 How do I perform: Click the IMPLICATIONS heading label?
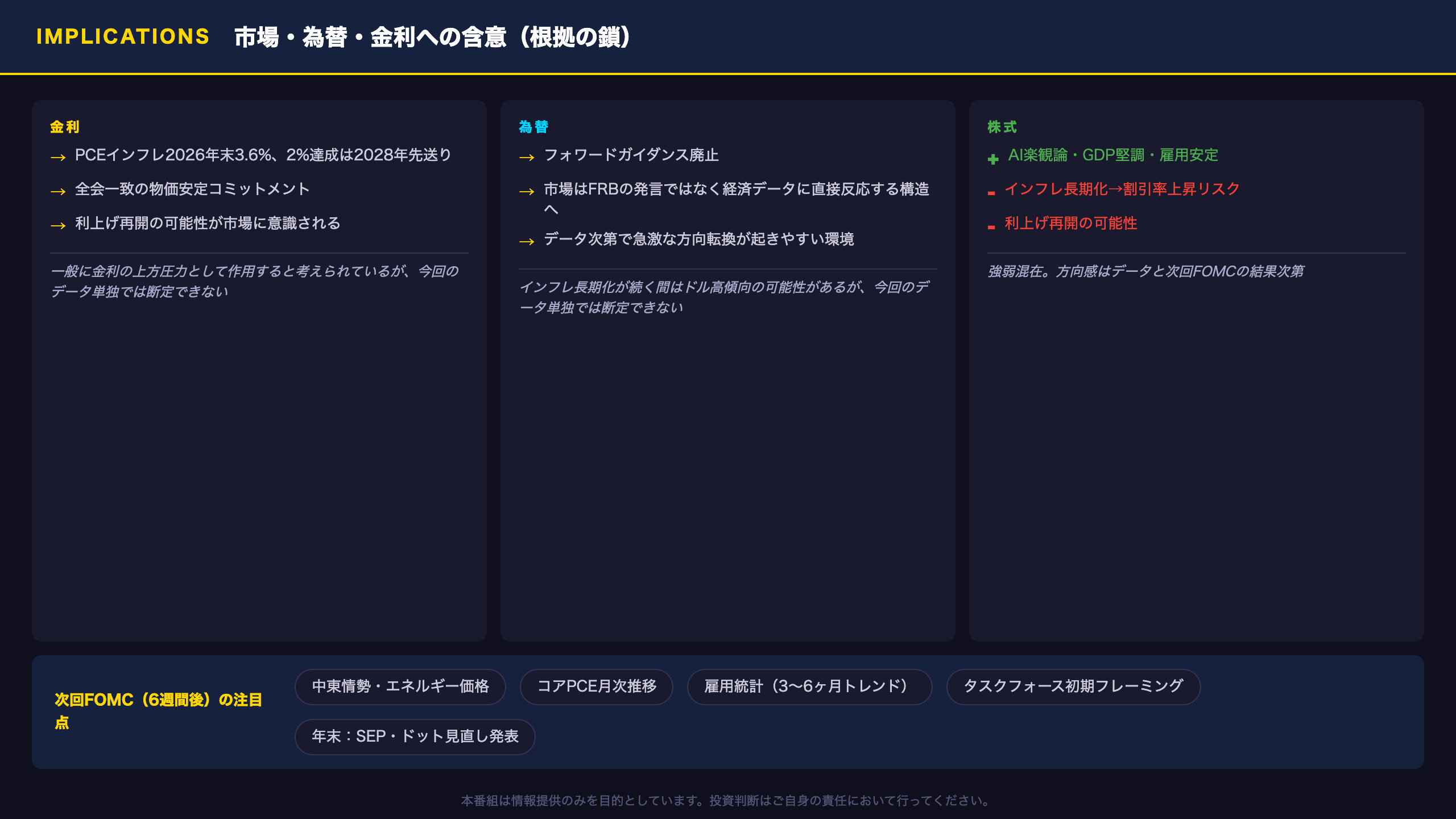click(123, 36)
